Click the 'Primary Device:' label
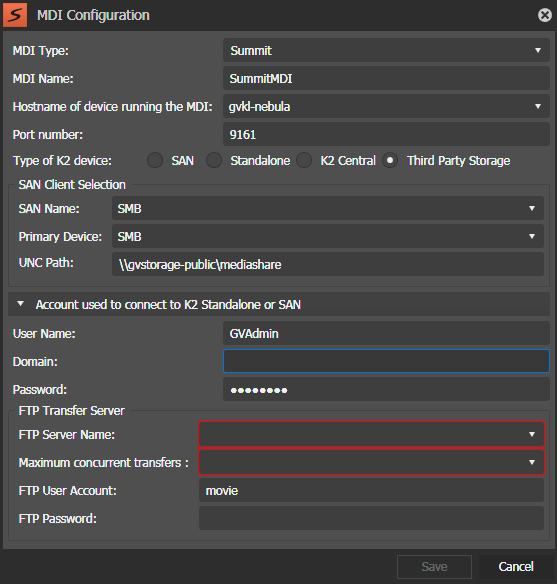The image size is (557, 584). tap(60, 237)
